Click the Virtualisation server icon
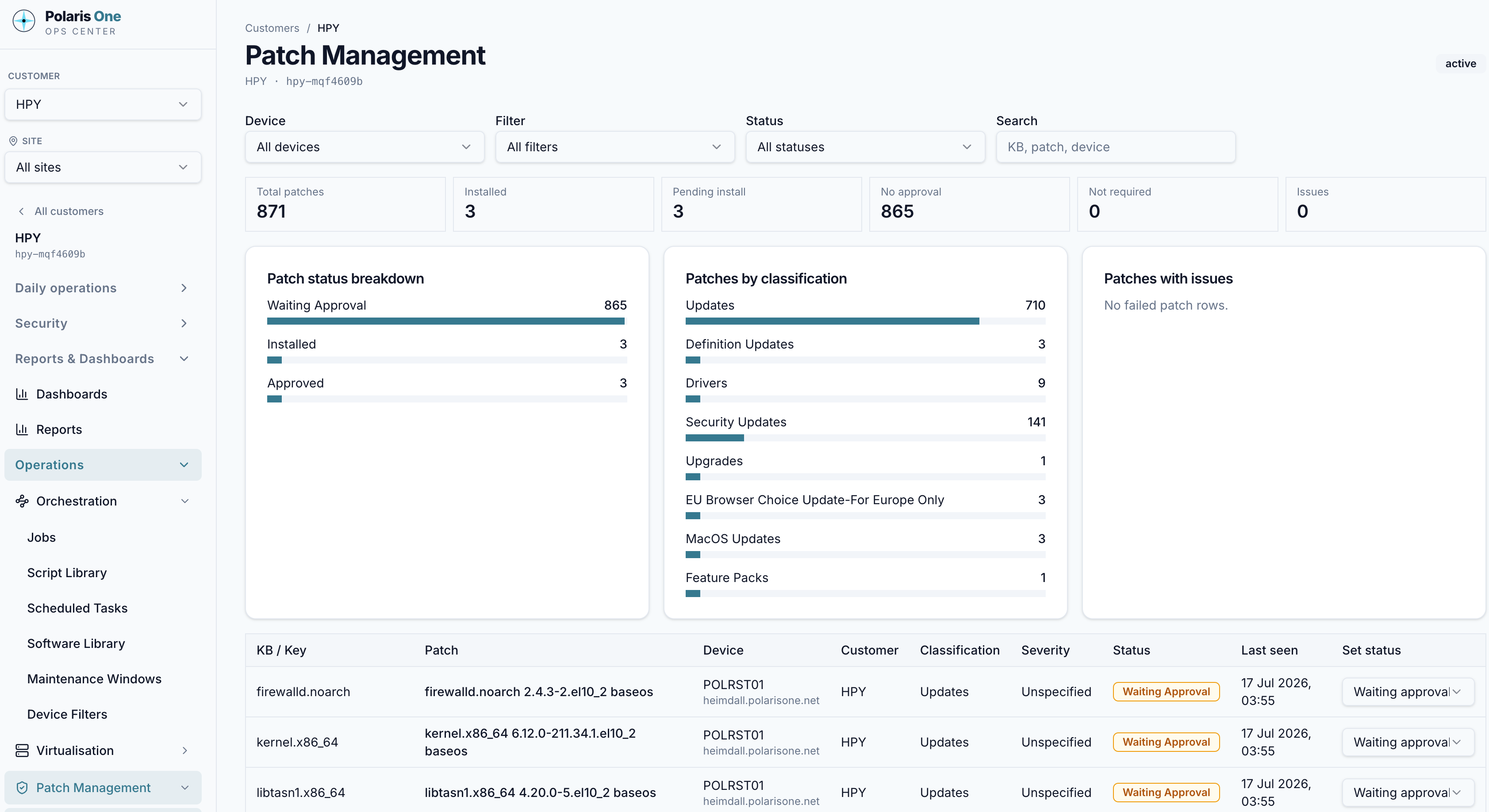1489x812 pixels. [22, 750]
